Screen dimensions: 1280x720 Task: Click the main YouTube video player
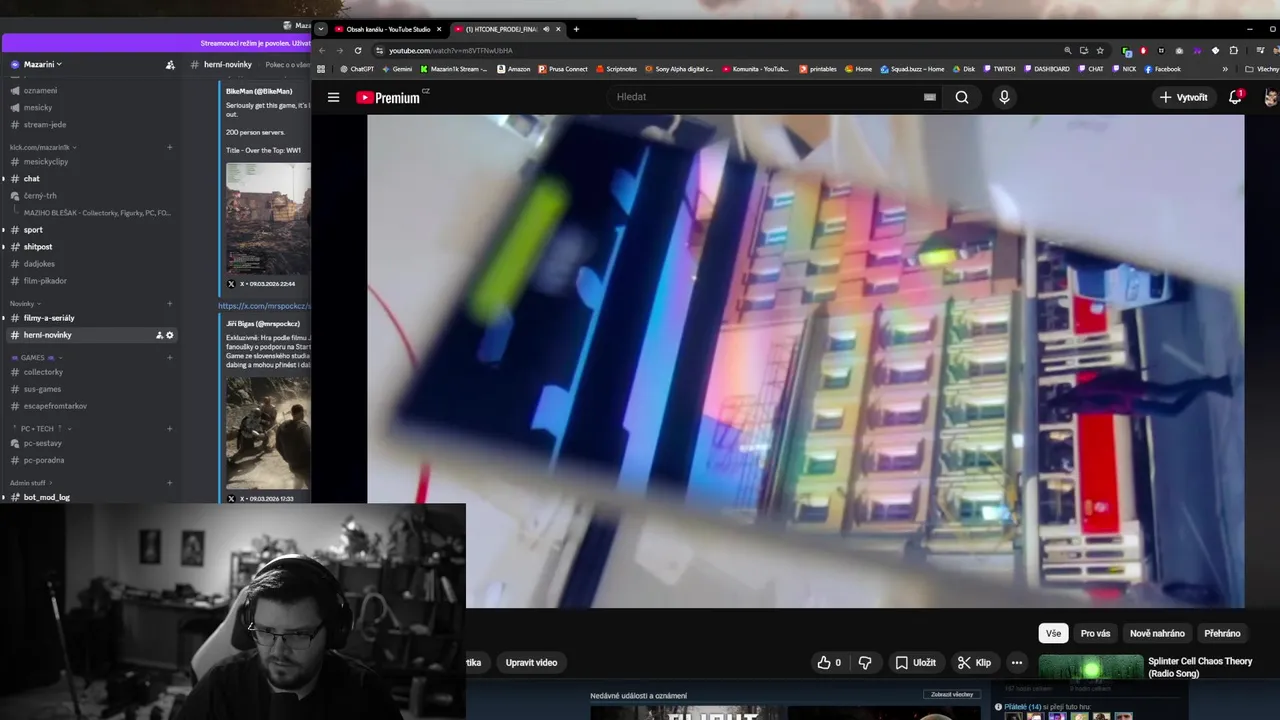point(805,360)
